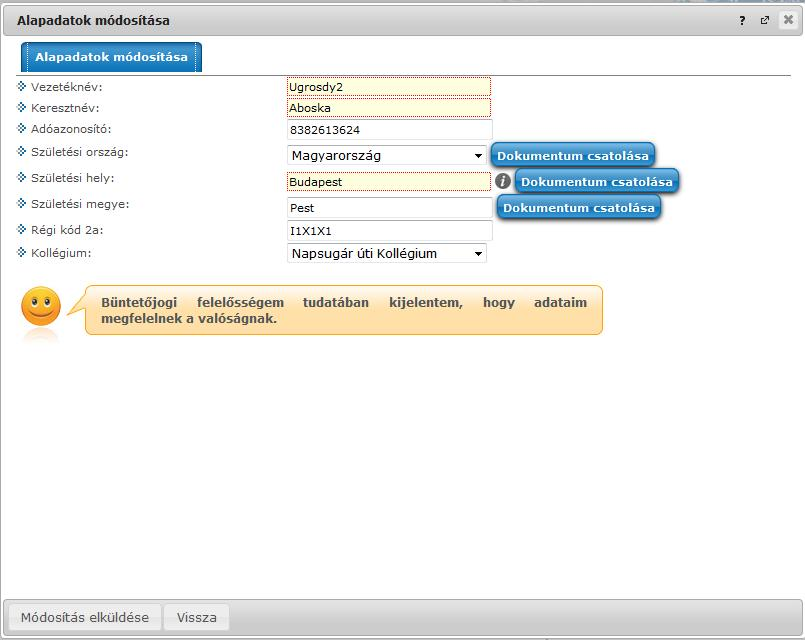
Task: Click the Születési hely field with Budapest
Action: coord(389,182)
